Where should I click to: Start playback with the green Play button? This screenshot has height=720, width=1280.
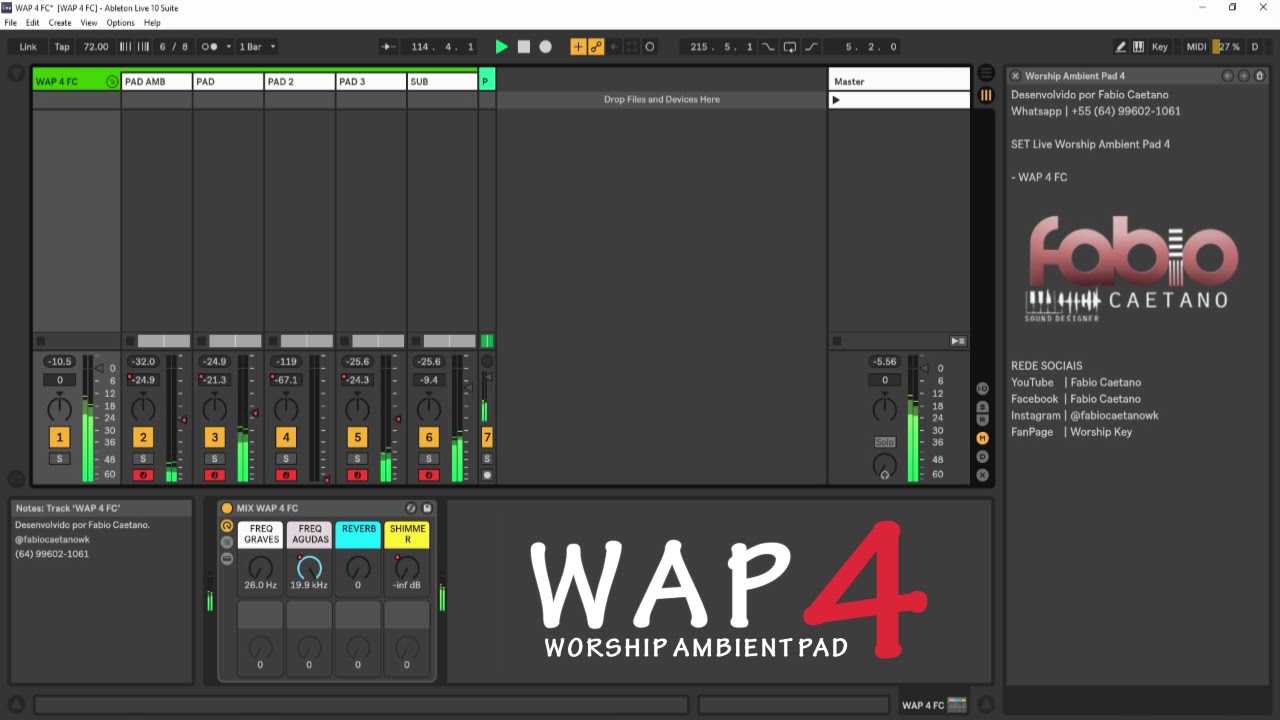(x=502, y=47)
